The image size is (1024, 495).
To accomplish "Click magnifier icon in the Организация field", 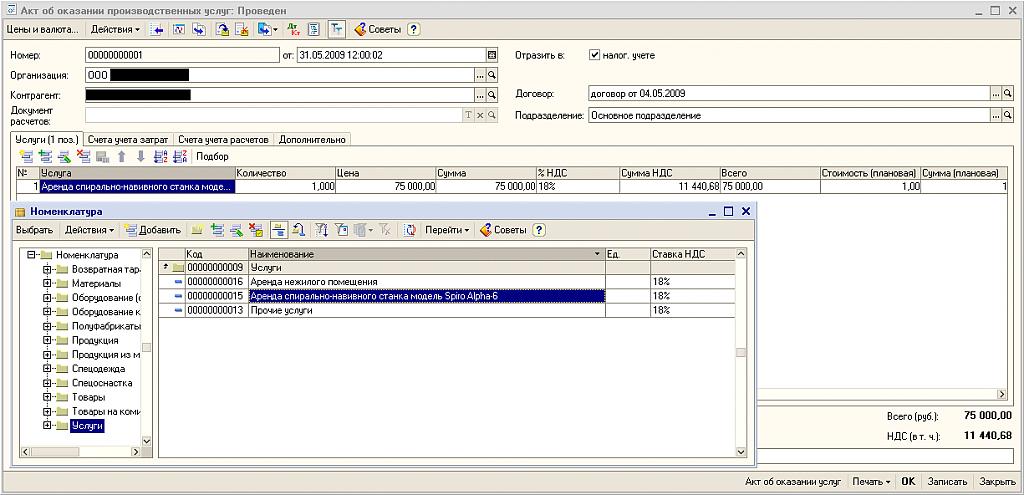I will [x=491, y=75].
